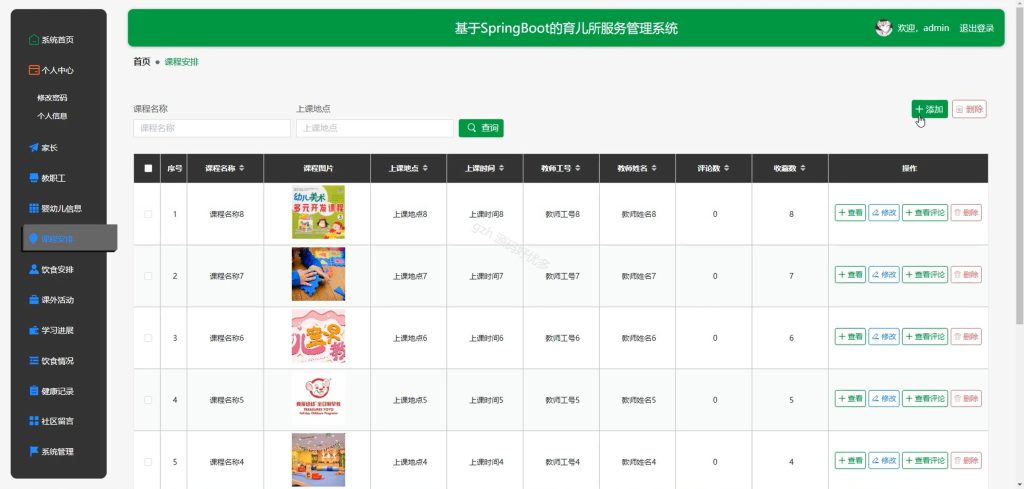Click the home icon beside 系统首页
1024x489 pixels.
34,40
